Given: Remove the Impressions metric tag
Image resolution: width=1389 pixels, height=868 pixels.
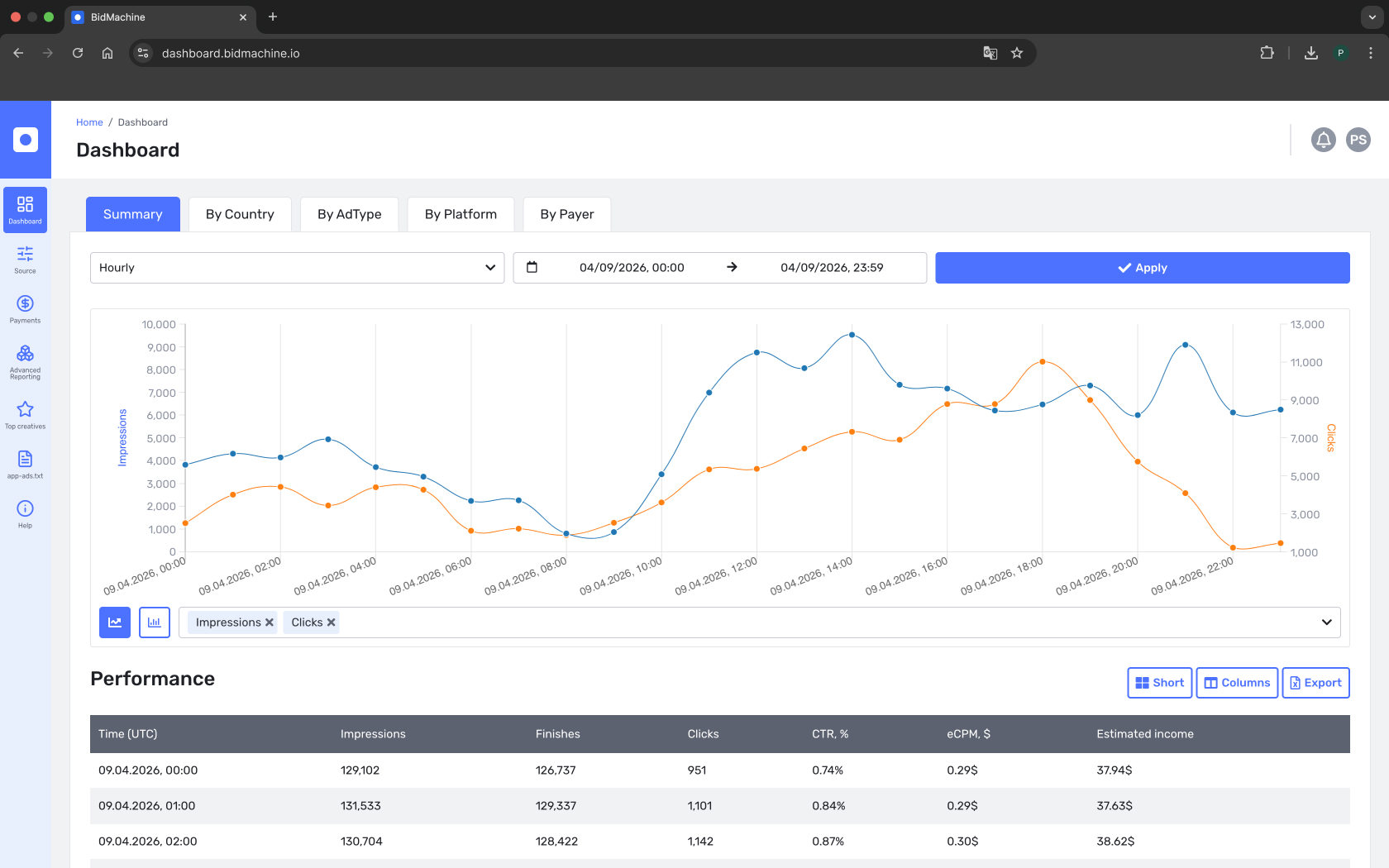Looking at the screenshot, I should click(x=270, y=622).
